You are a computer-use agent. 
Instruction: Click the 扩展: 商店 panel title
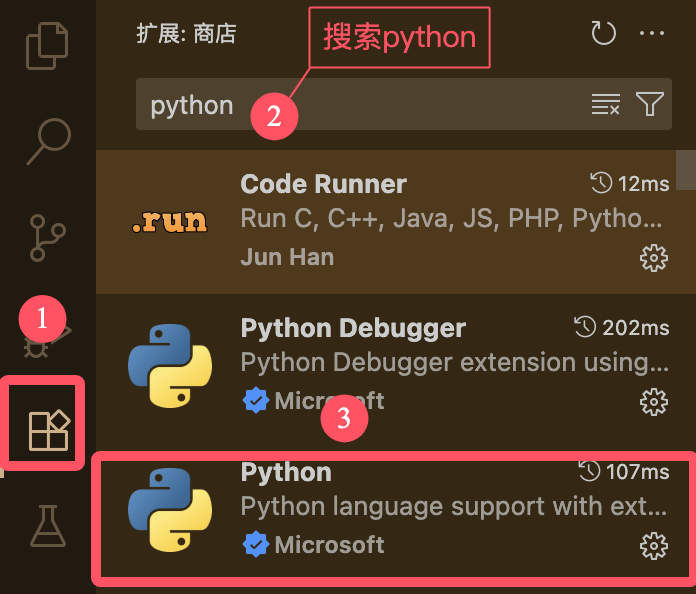pyautogui.click(x=186, y=33)
